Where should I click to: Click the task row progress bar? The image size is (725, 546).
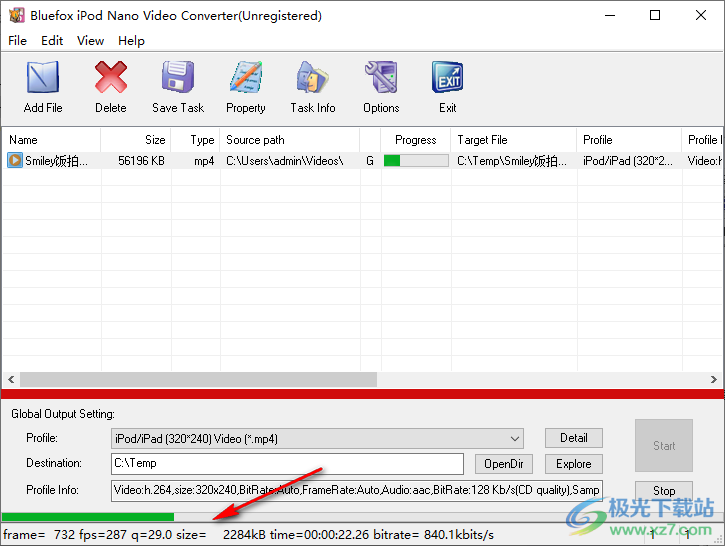coord(416,160)
